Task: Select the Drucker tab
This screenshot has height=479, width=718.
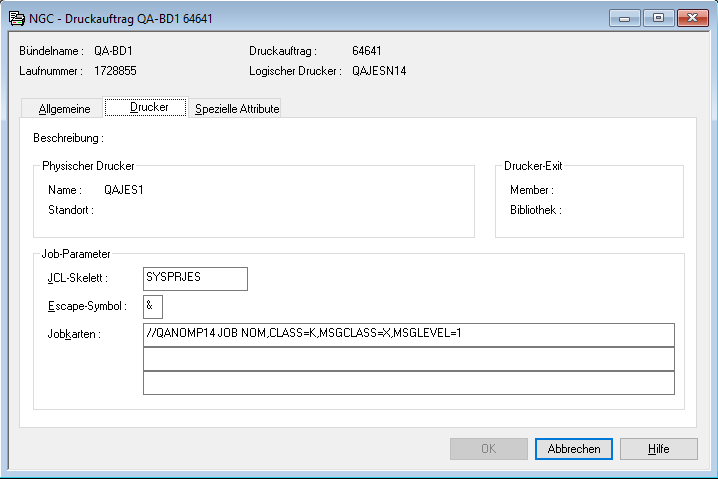Action: pos(148,108)
